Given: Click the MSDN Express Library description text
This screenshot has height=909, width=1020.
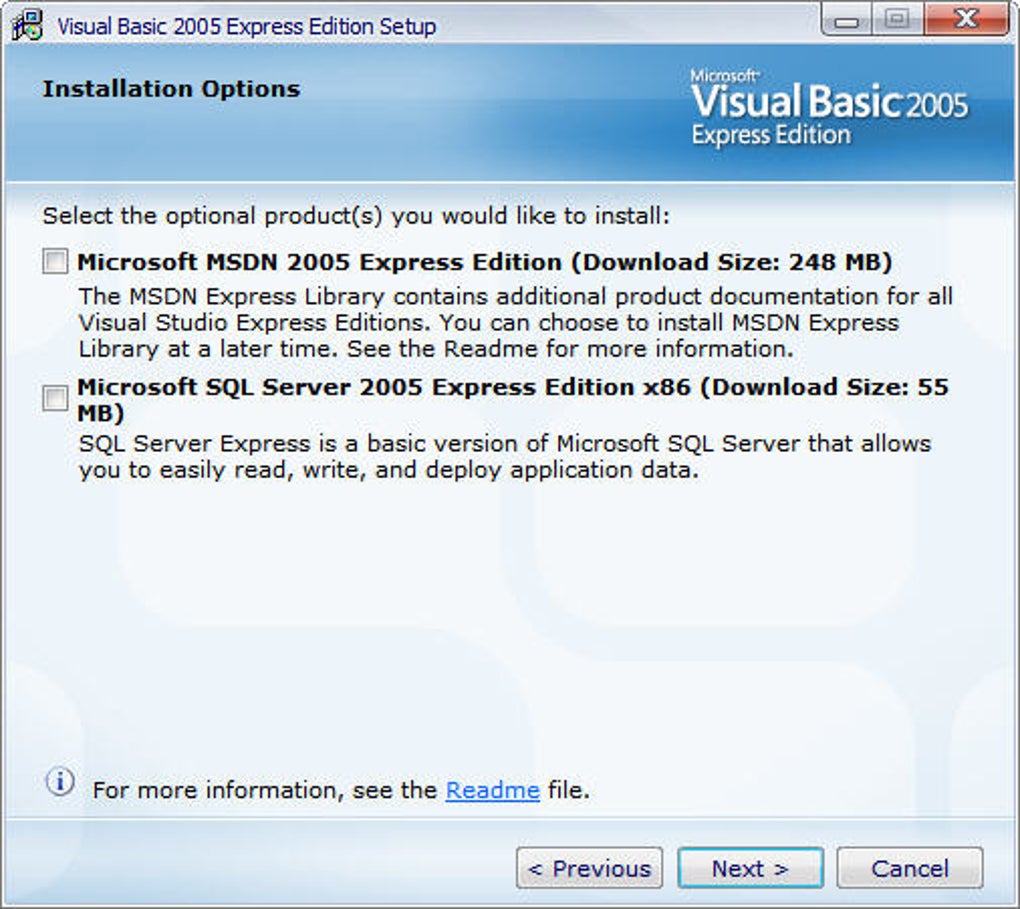Looking at the screenshot, I should pos(515,323).
